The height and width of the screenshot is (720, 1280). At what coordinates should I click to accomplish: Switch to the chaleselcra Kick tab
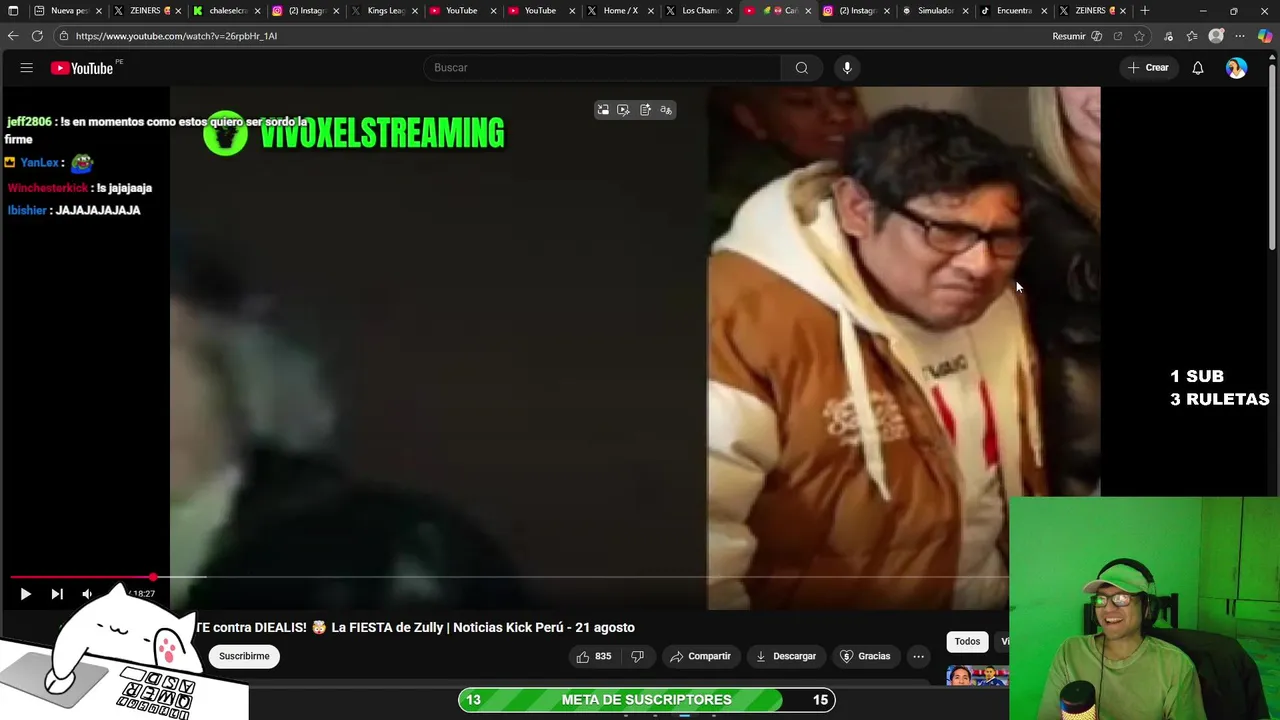click(x=227, y=11)
